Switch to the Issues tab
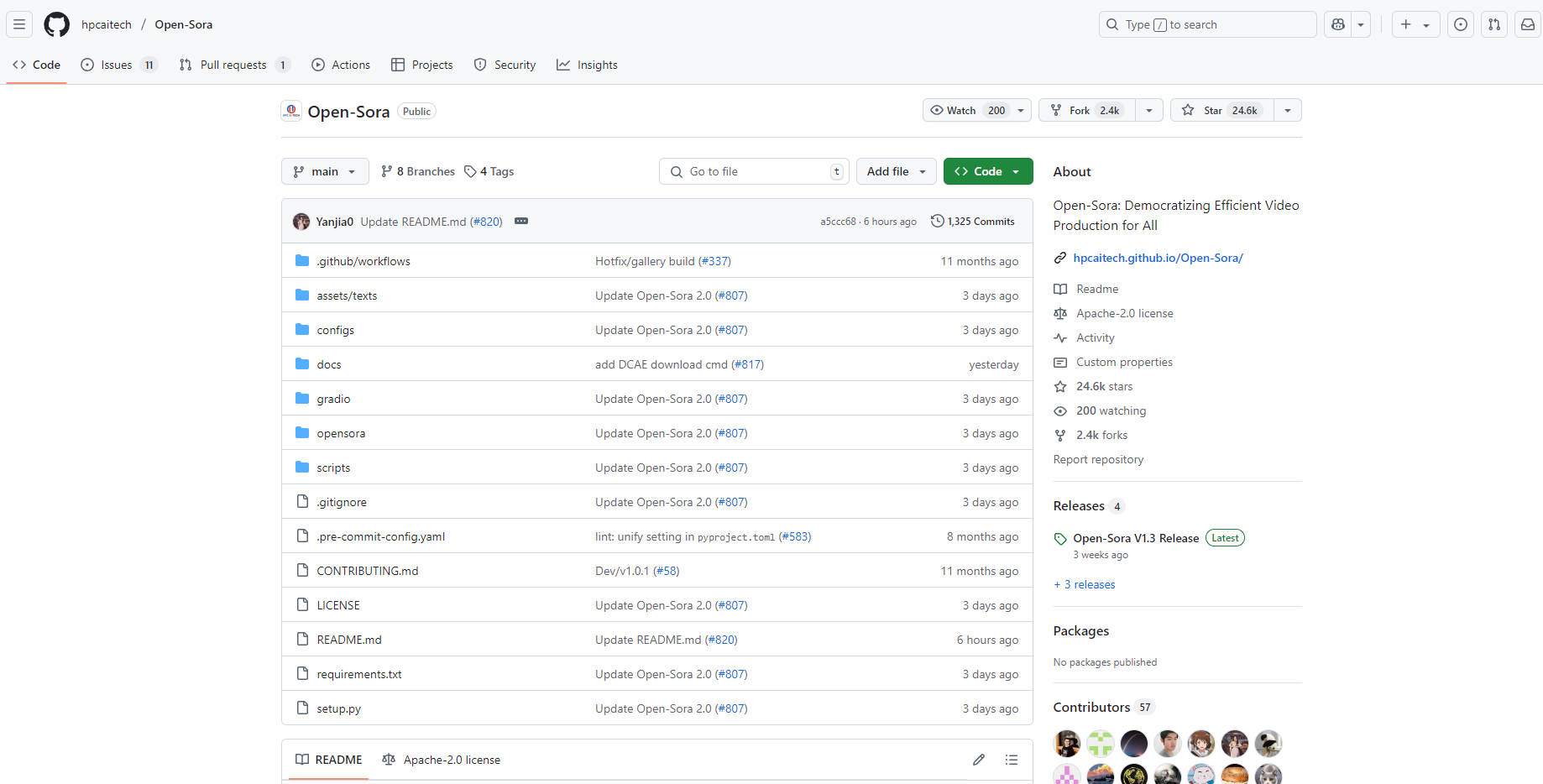 pyautogui.click(x=118, y=65)
